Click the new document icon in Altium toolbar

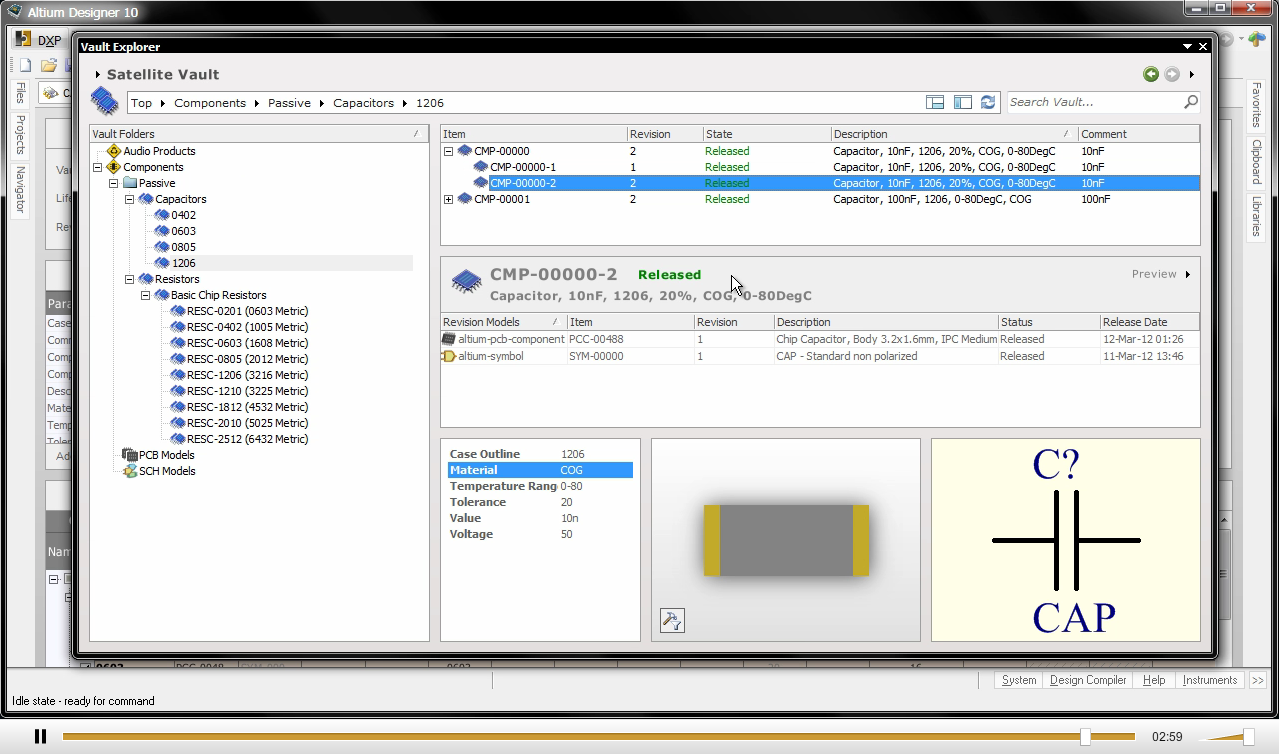pos(26,66)
